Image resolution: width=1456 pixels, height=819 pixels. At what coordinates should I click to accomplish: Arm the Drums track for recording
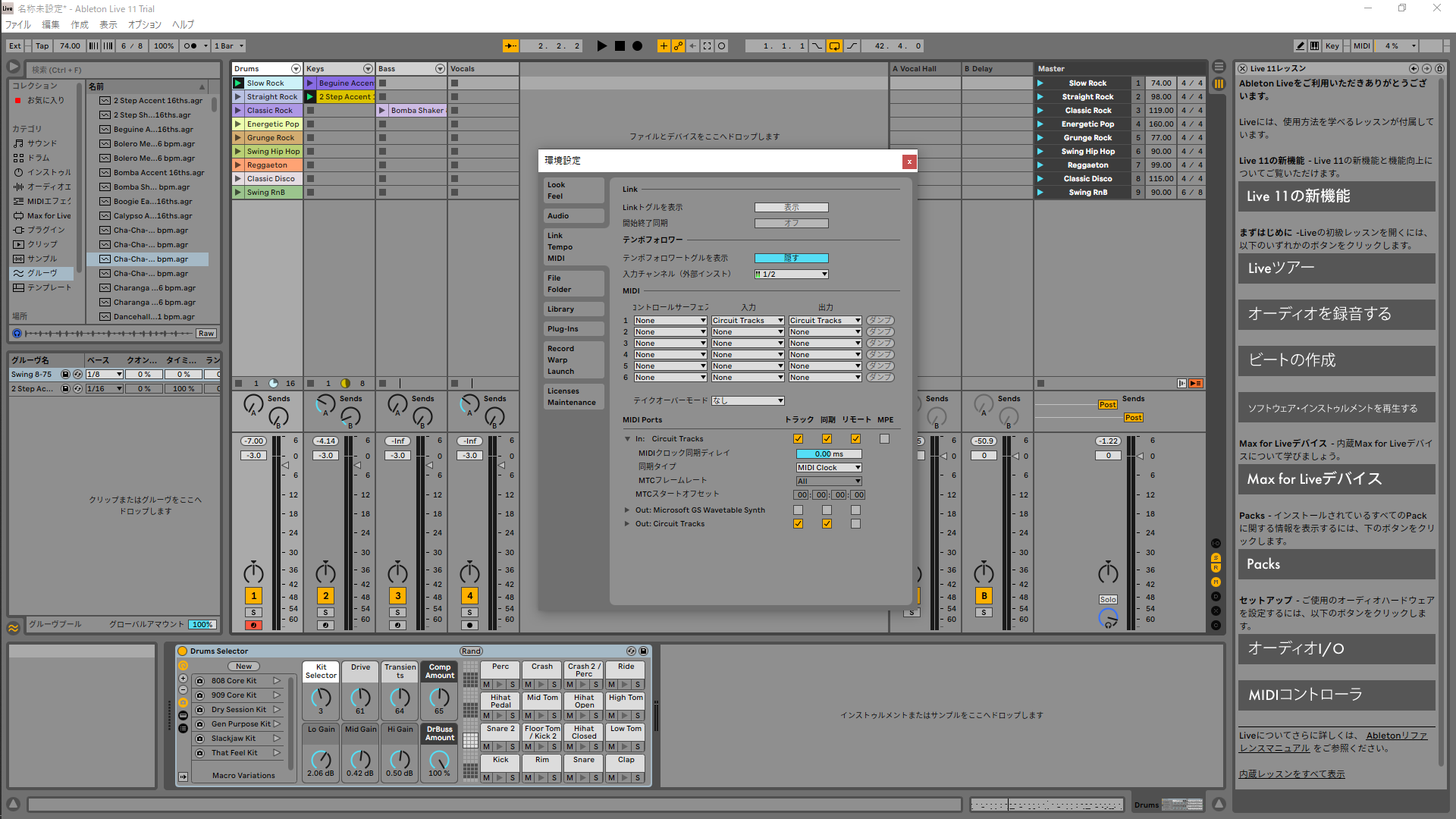point(253,626)
